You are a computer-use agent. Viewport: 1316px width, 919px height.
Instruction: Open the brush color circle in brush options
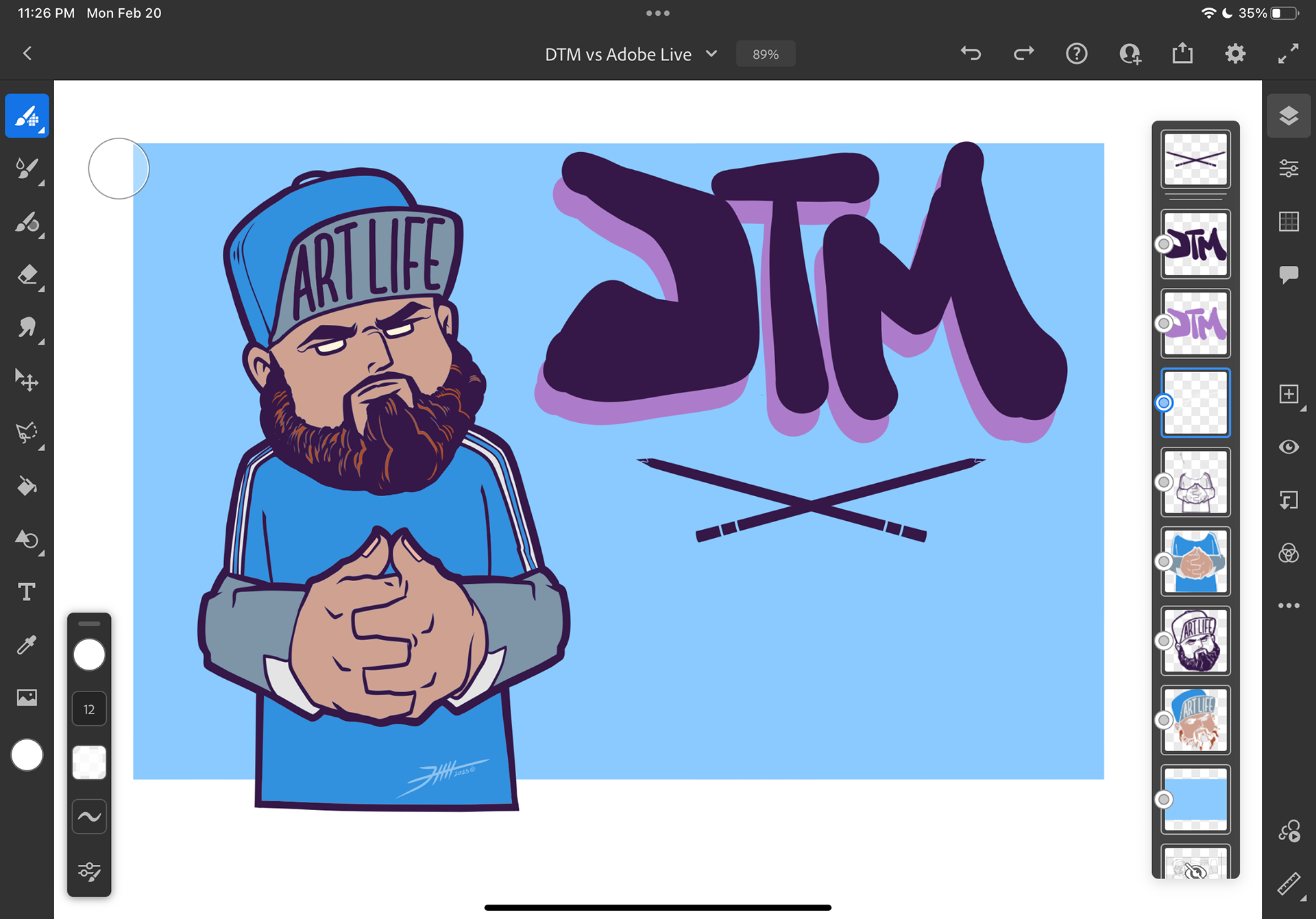(x=89, y=654)
